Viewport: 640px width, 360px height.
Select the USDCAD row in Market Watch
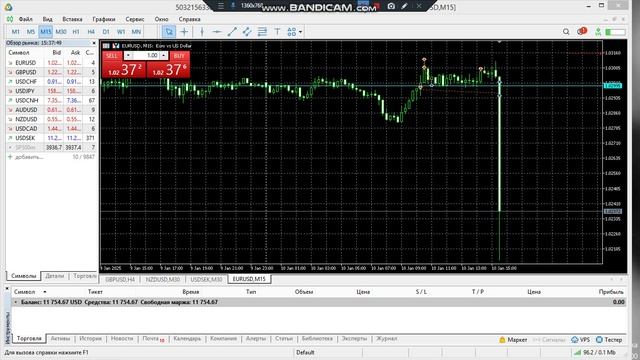[x=51, y=129]
